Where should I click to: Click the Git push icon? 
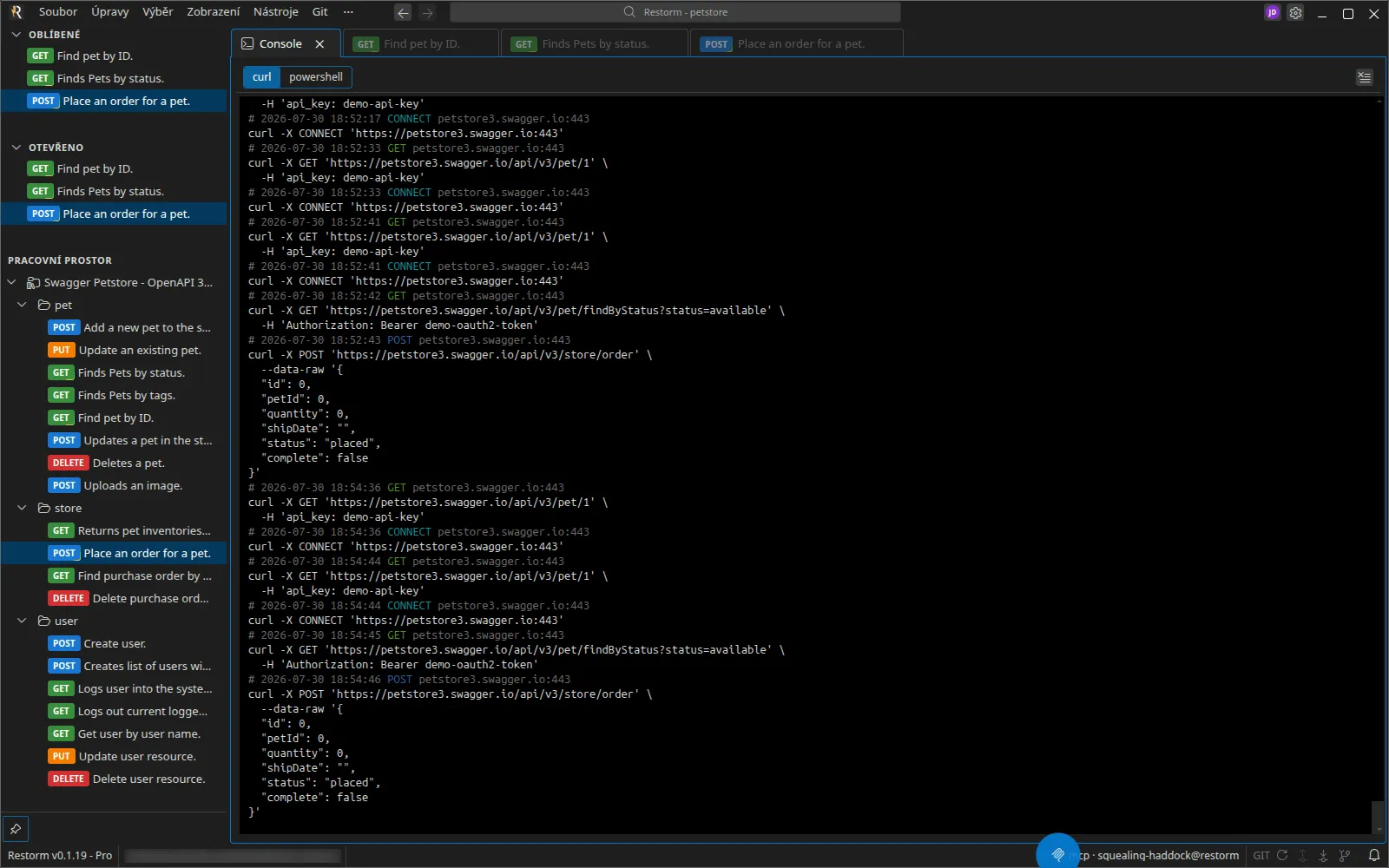coord(1302,855)
